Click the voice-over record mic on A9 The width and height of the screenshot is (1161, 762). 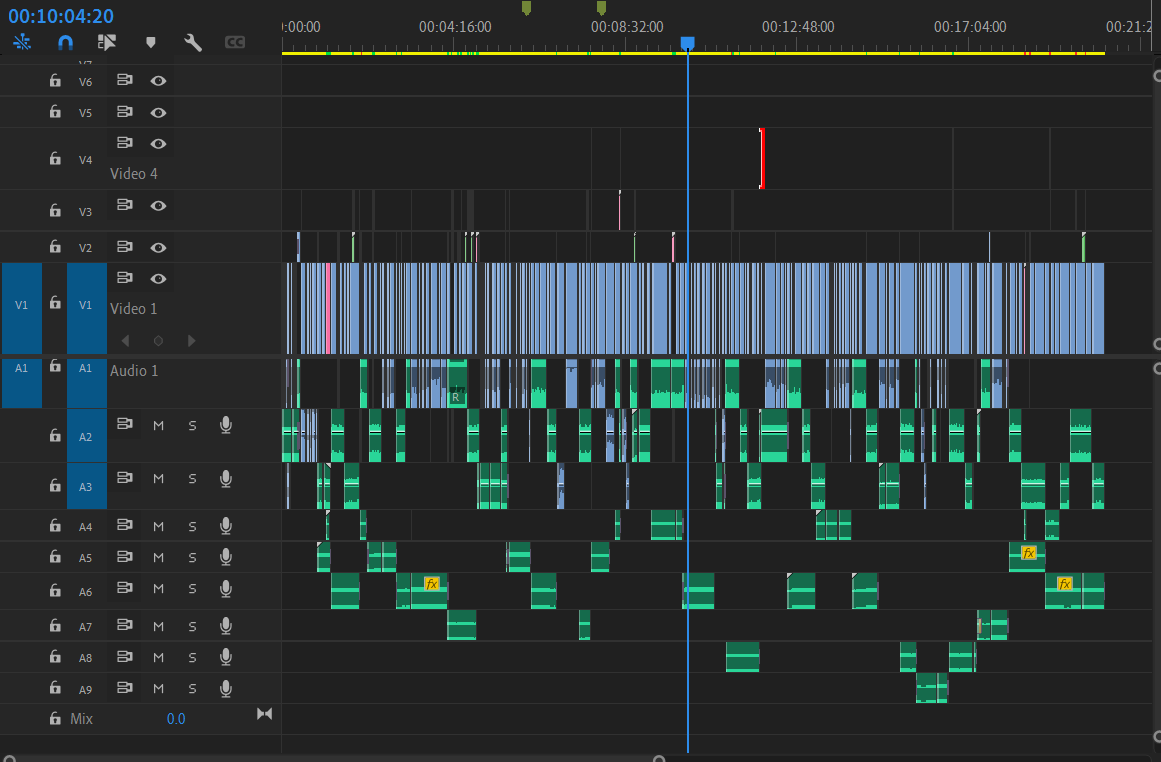coord(225,688)
